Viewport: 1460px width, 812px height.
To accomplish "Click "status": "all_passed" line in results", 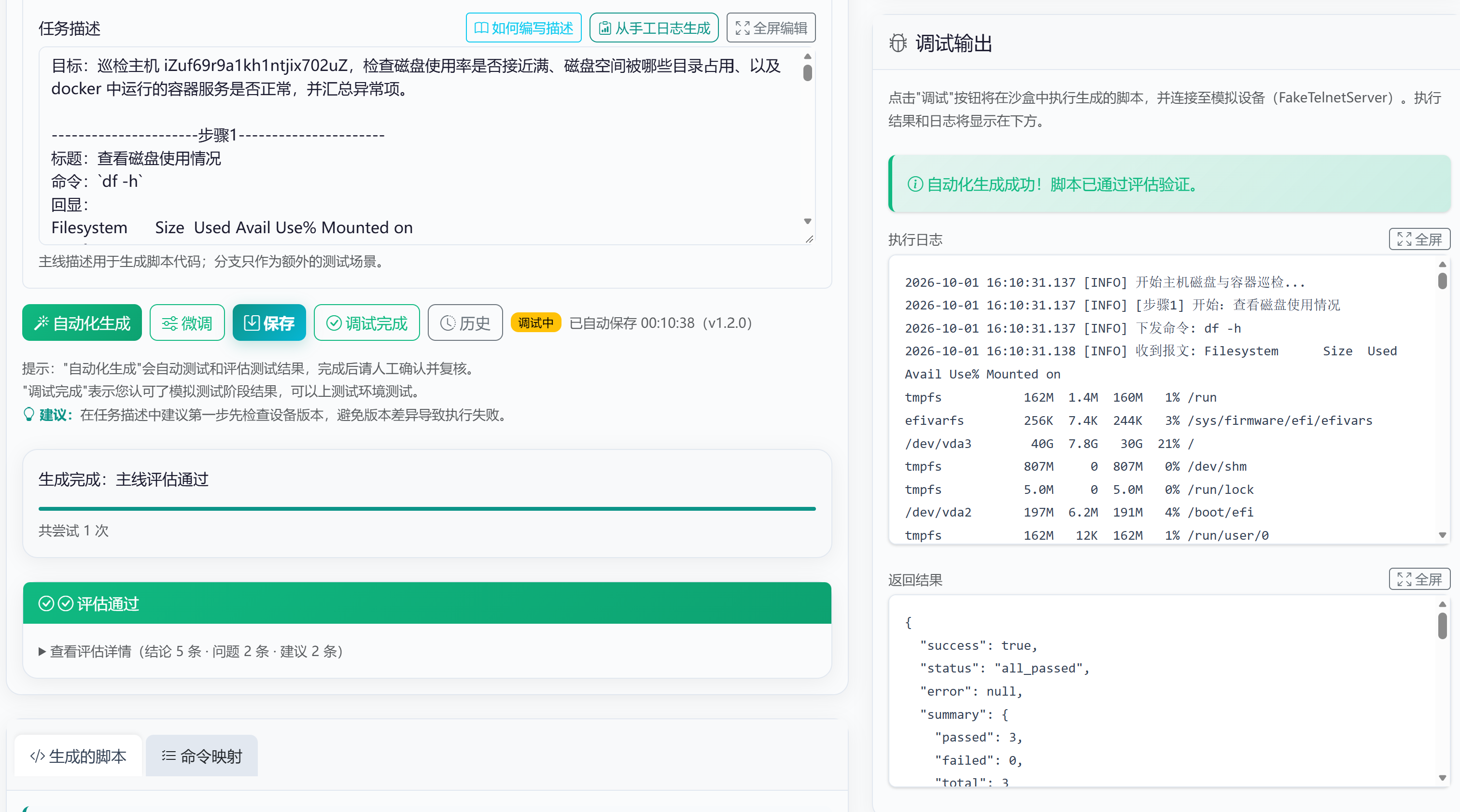I will coord(1004,668).
